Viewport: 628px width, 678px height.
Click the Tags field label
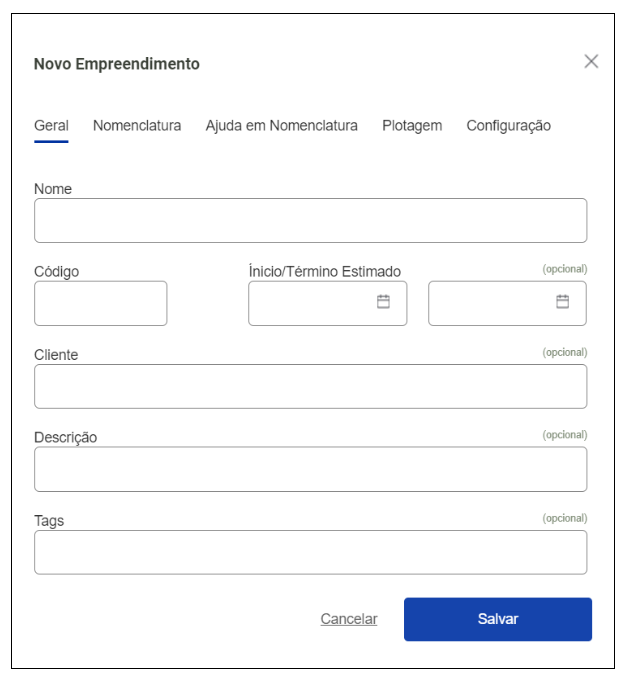coord(49,520)
